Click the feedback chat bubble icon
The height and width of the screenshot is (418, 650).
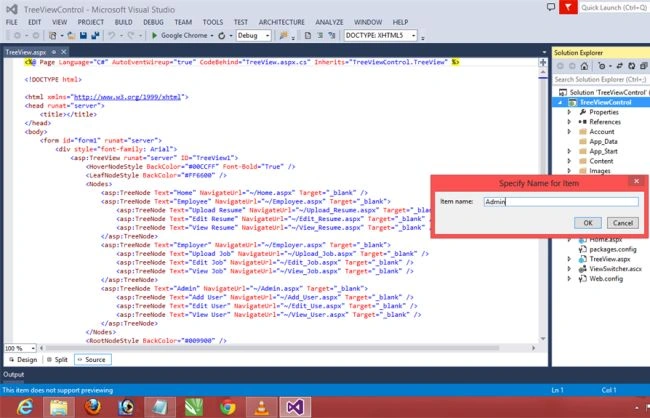pos(551,7)
